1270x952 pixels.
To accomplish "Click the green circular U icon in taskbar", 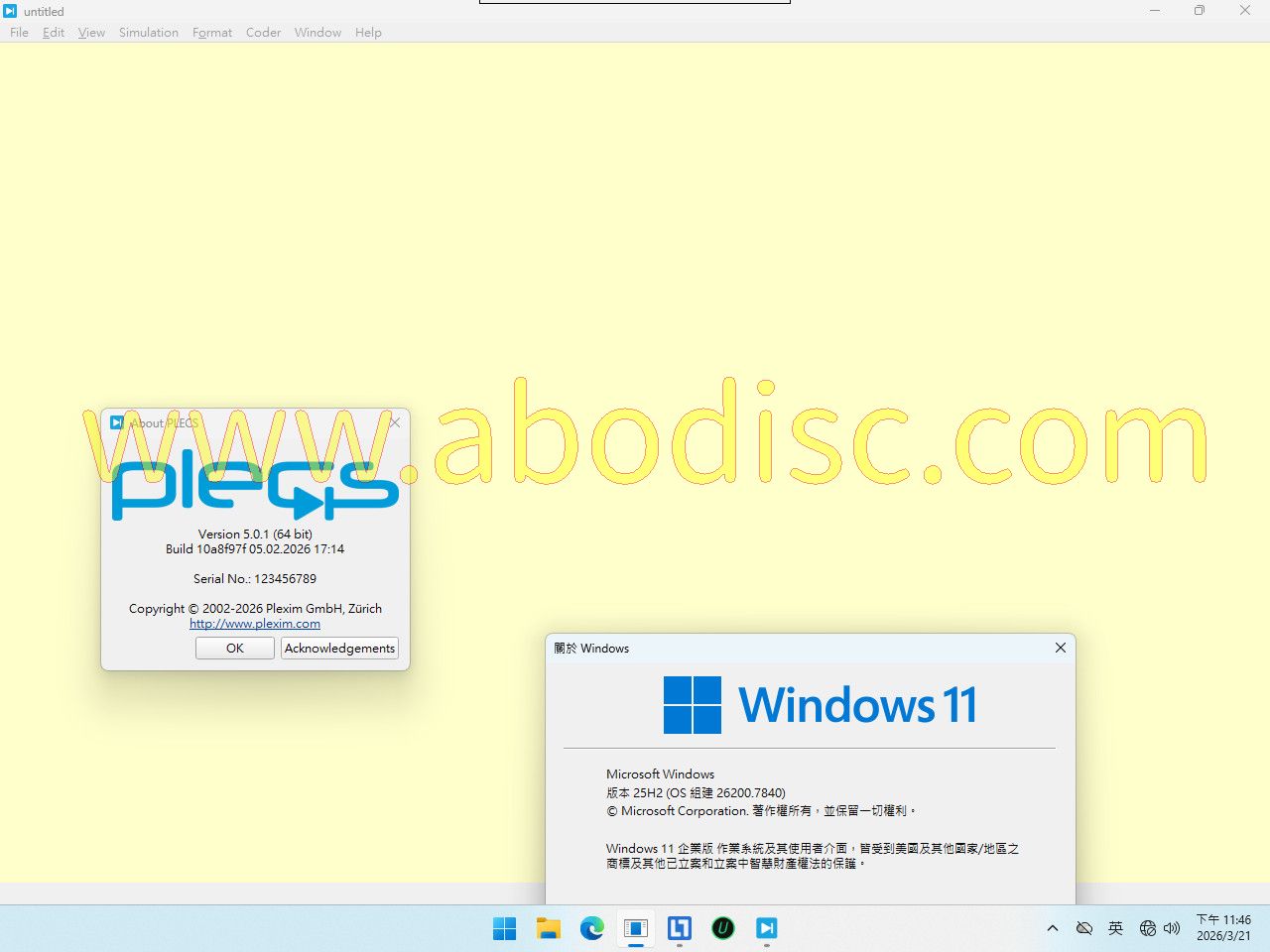I will click(x=723, y=928).
